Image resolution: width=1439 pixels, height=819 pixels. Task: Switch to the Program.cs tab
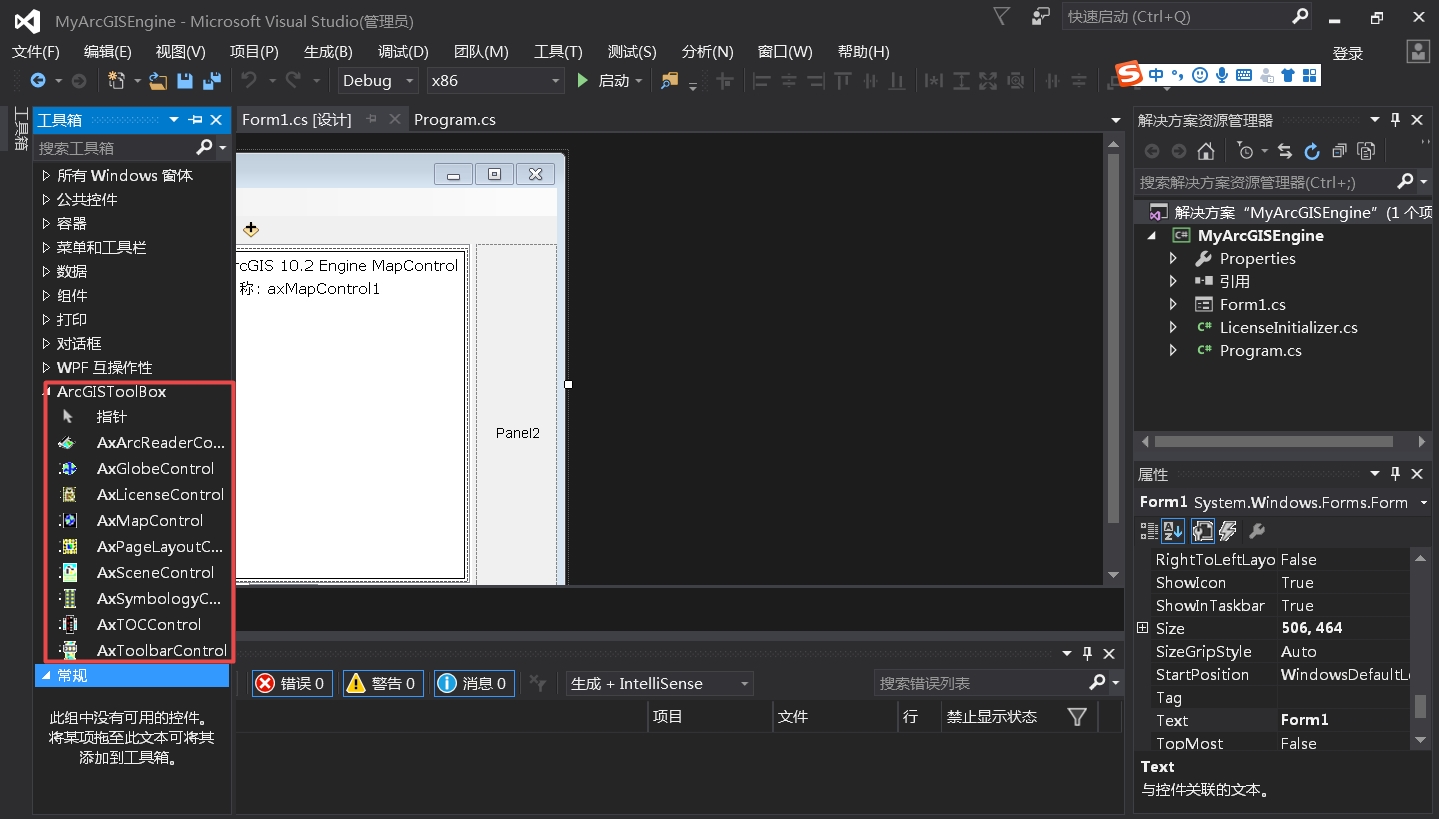pyautogui.click(x=455, y=119)
